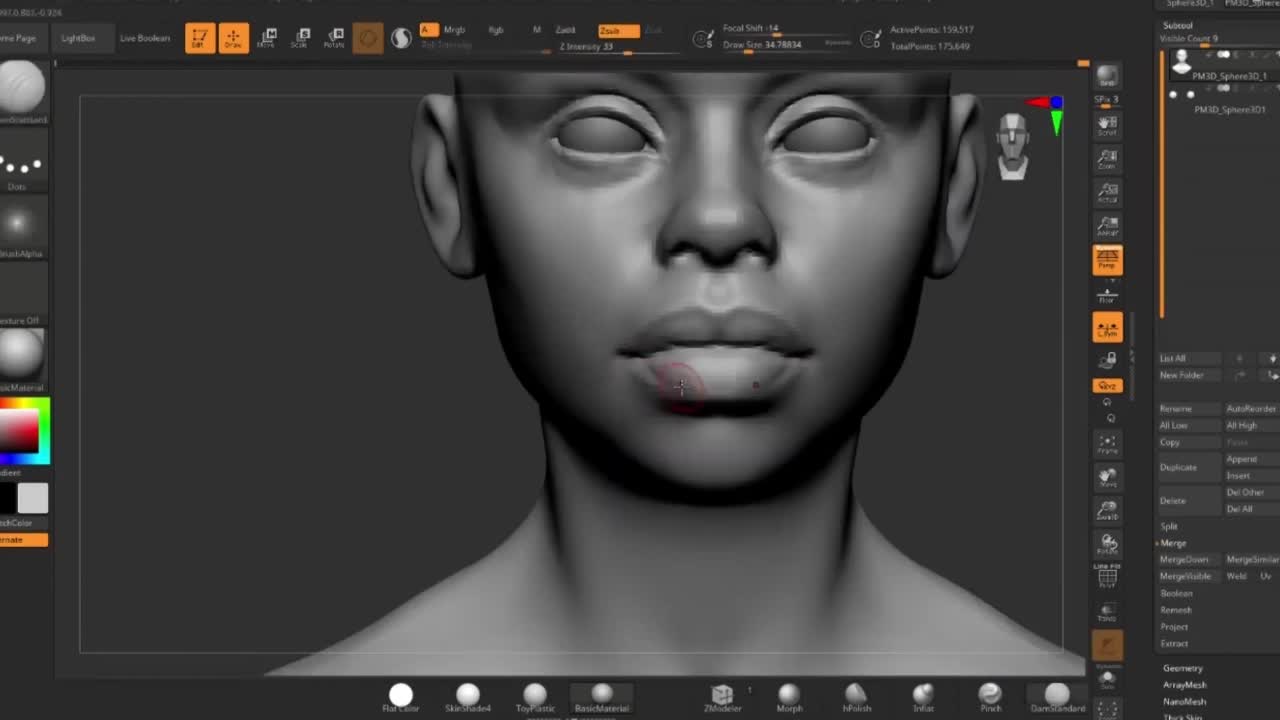Activate the Edit mode button

(x=200, y=38)
